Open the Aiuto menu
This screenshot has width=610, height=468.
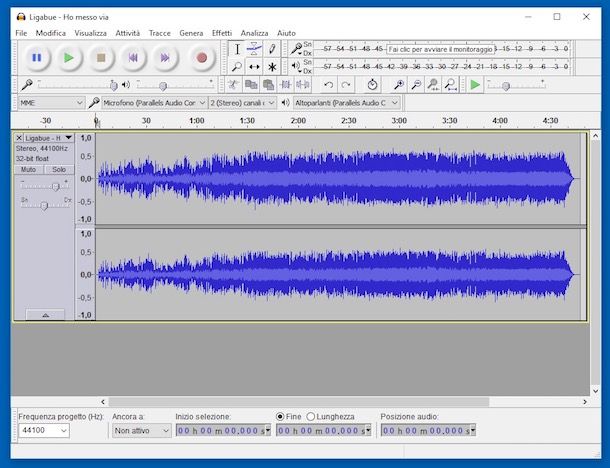286,33
